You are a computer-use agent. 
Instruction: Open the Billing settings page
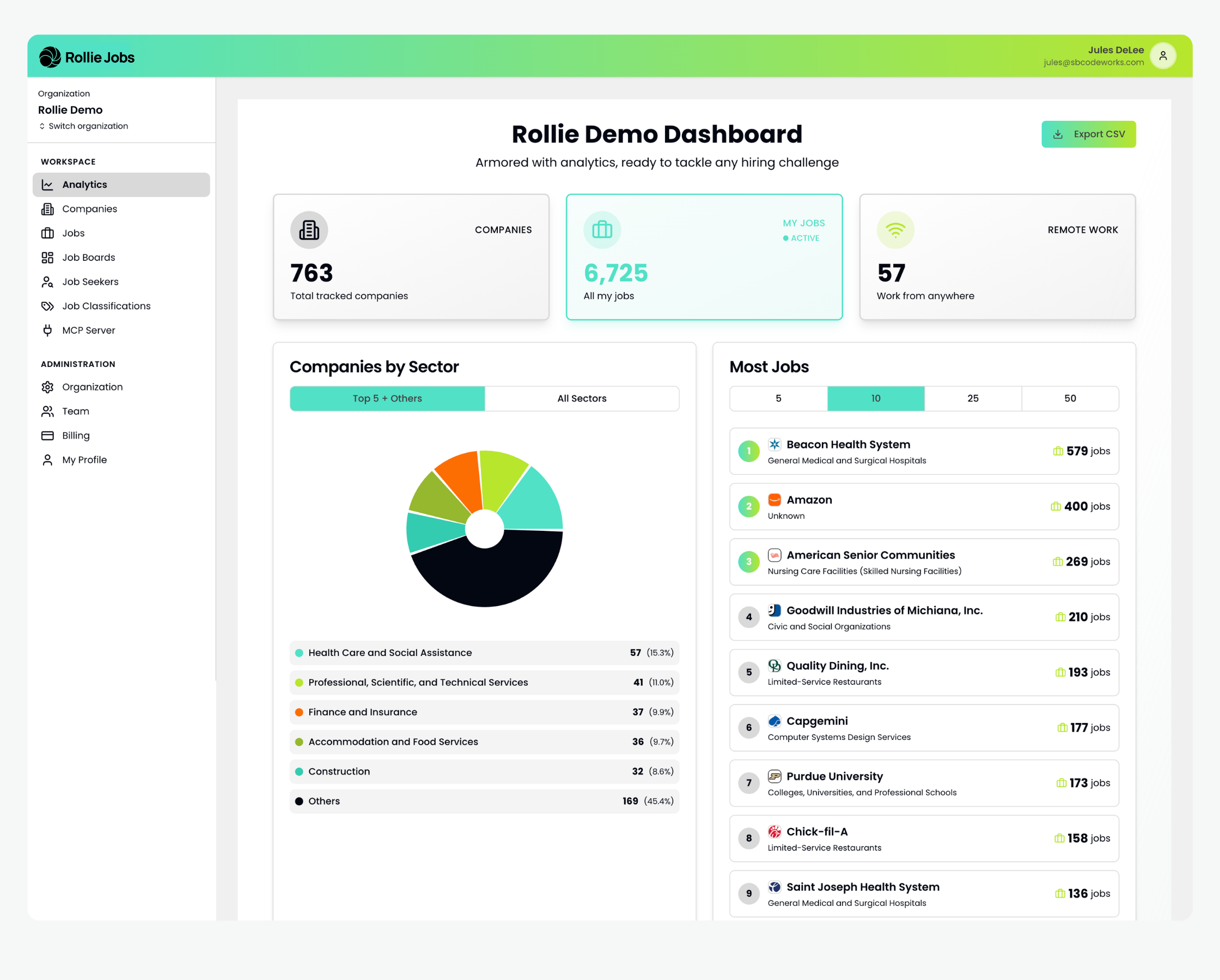click(x=121, y=436)
